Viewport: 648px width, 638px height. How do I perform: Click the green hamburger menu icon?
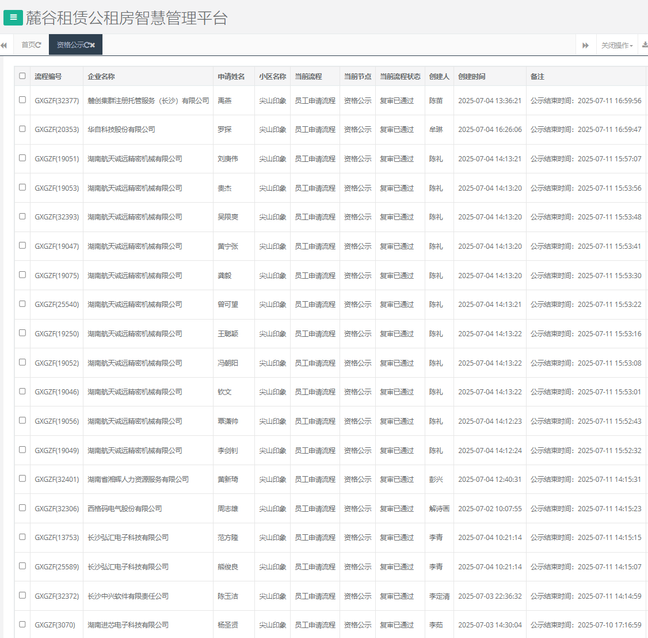[x=12, y=18]
